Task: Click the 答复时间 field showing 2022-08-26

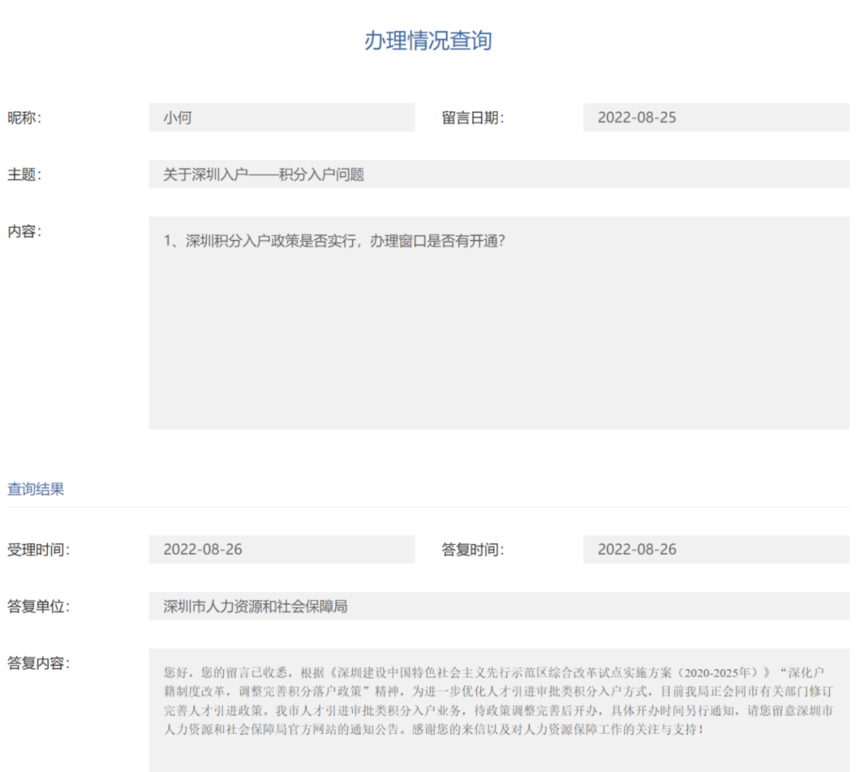Action: [x=716, y=549]
